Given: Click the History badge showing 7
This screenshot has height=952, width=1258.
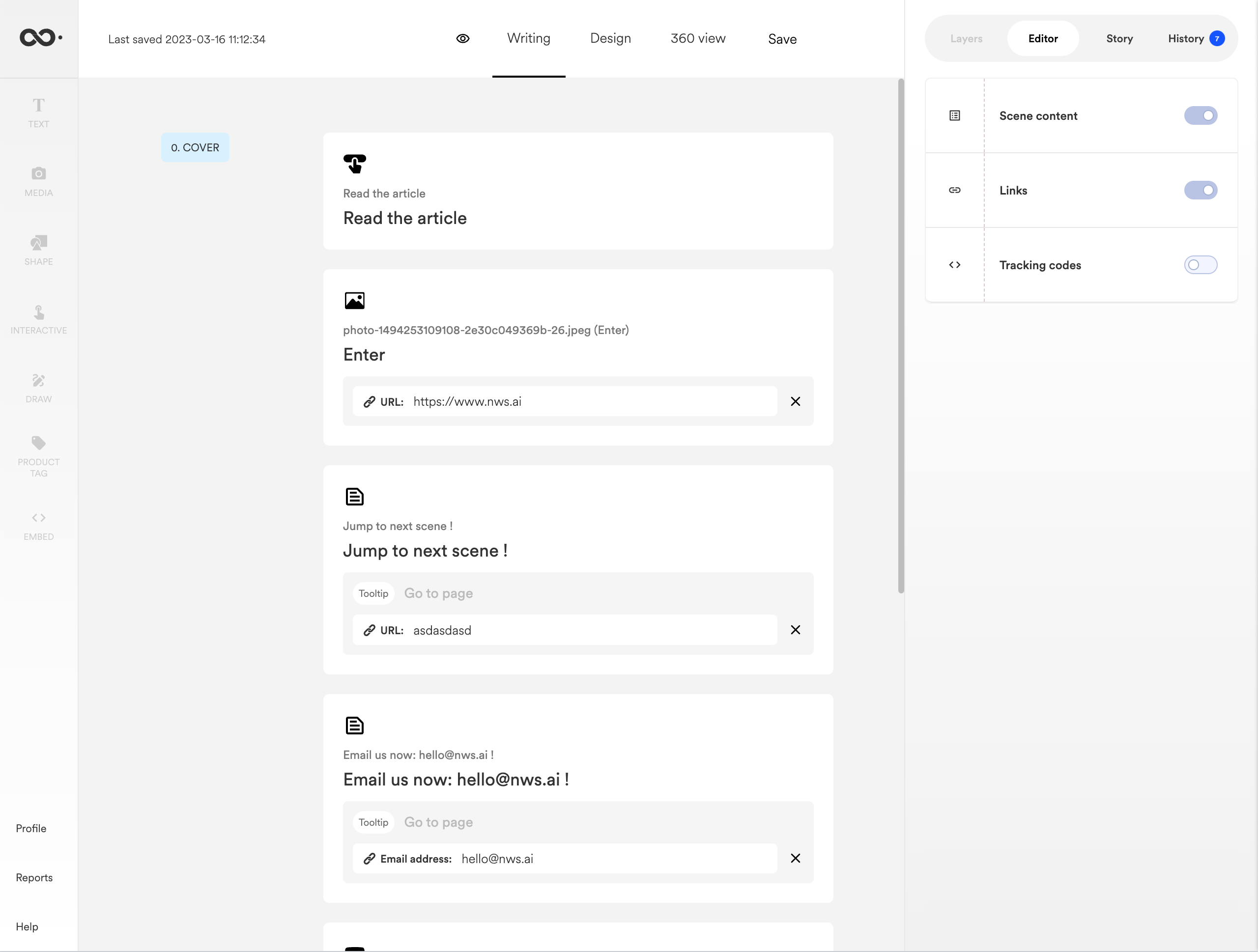Looking at the screenshot, I should click(x=1217, y=39).
